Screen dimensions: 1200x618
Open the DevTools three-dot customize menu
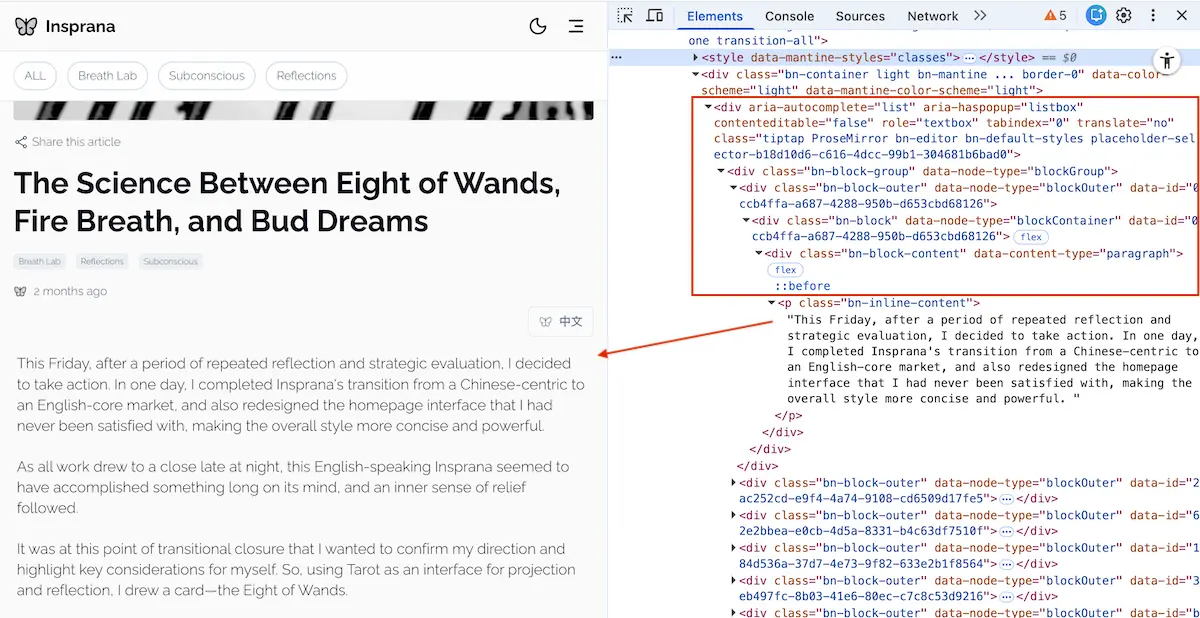(1154, 15)
